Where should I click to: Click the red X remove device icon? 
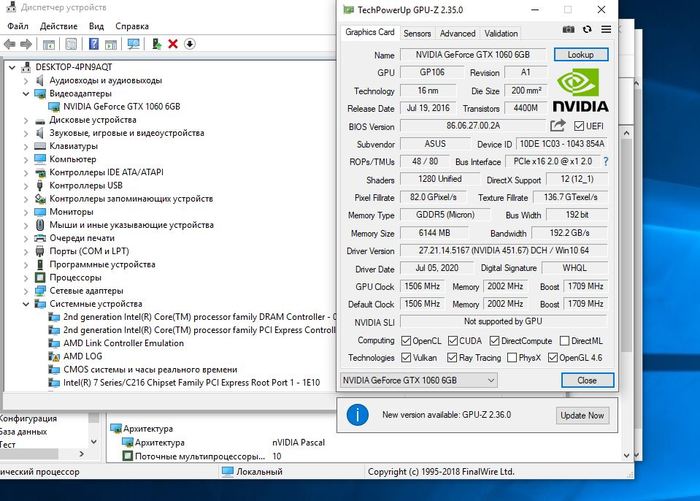click(x=173, y=44)
